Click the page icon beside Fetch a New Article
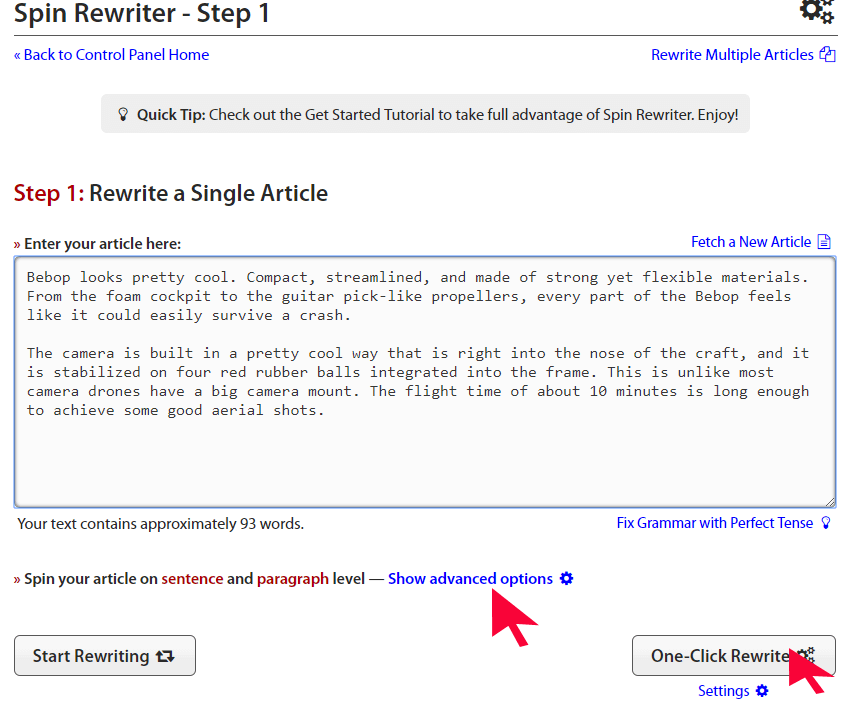This screenshot has width=845, height=707. [824, 241]
